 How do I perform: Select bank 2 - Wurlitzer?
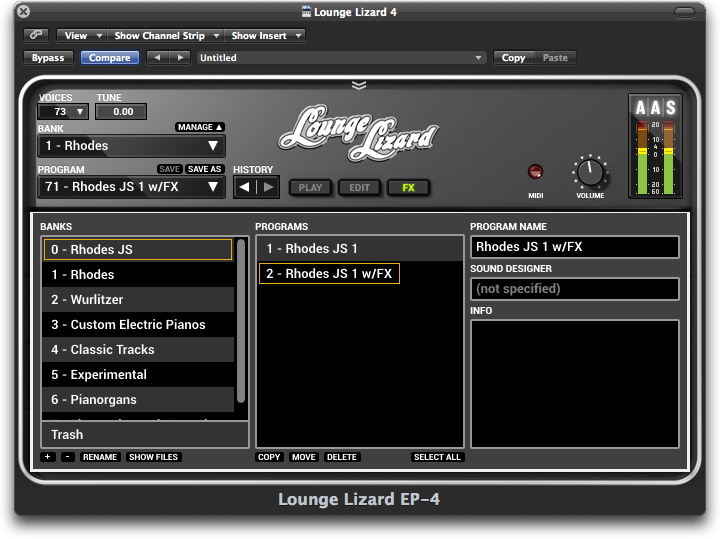138,300
